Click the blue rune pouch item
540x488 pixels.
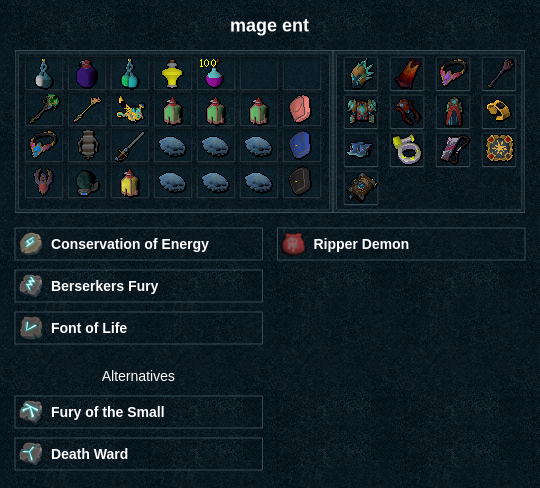tap(300, 145)
